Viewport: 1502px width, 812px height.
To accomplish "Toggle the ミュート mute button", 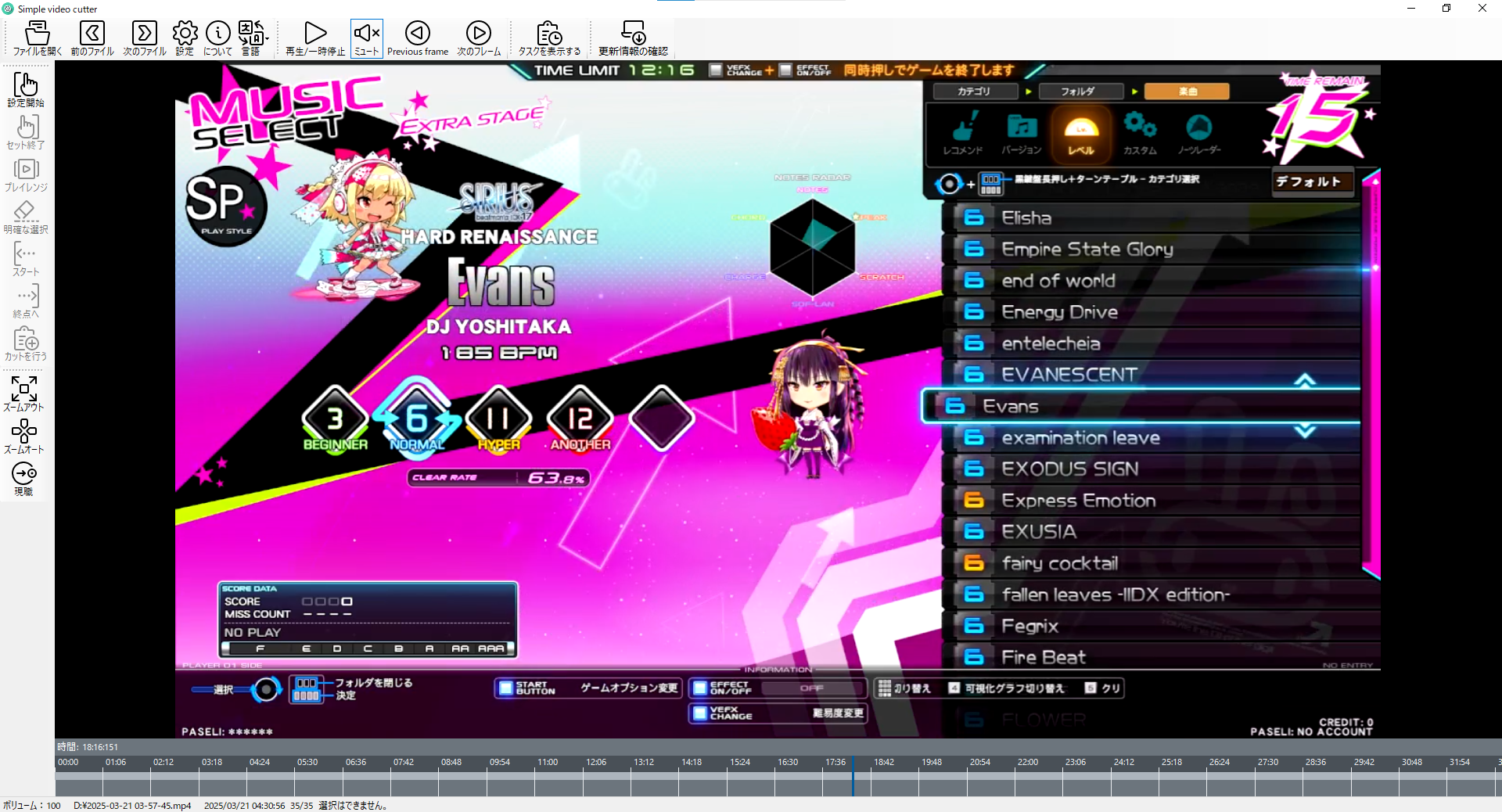I will (x=366, y=38).
